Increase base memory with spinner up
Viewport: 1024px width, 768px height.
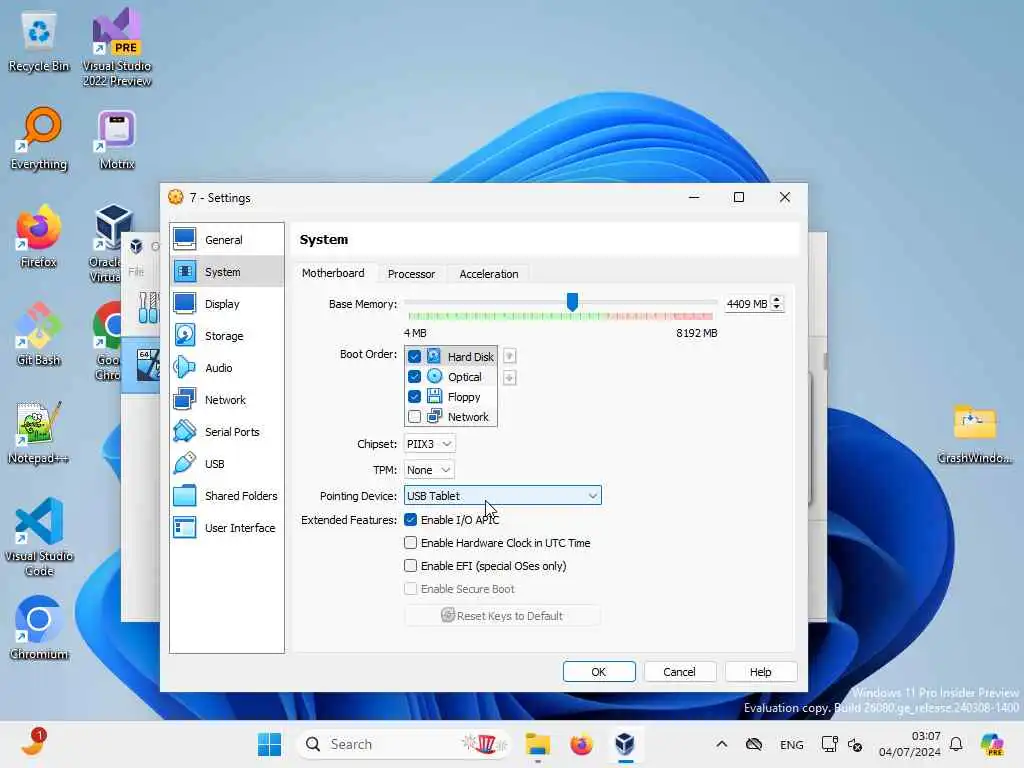776,300
